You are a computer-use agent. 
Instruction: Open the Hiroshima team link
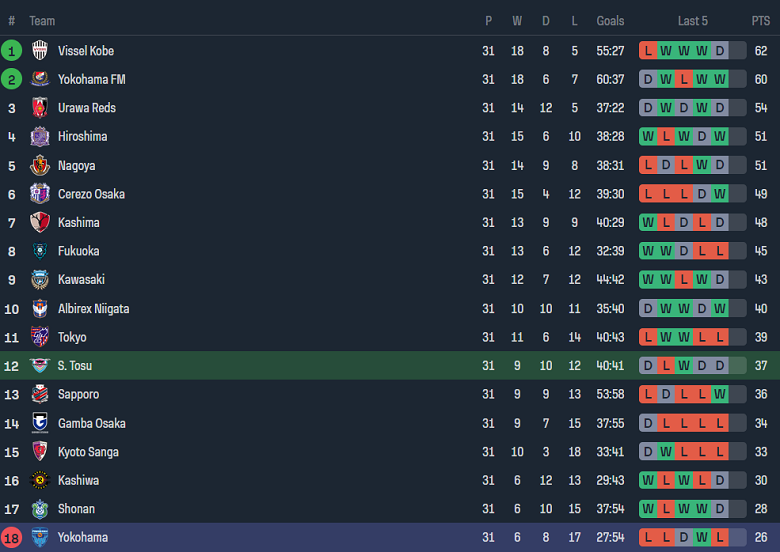[x=82, y=137]
